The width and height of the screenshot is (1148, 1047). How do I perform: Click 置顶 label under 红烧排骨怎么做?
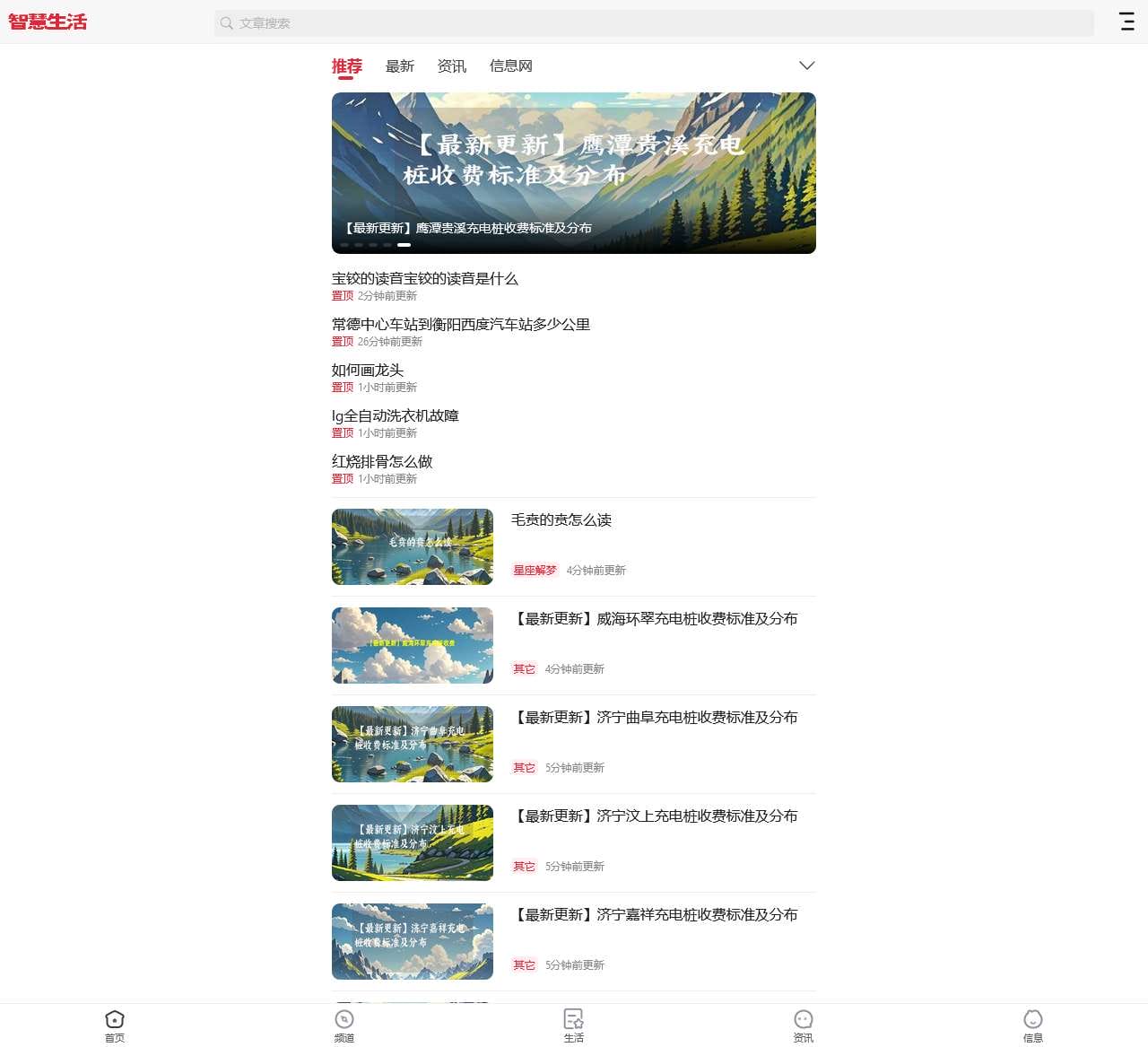343,479
